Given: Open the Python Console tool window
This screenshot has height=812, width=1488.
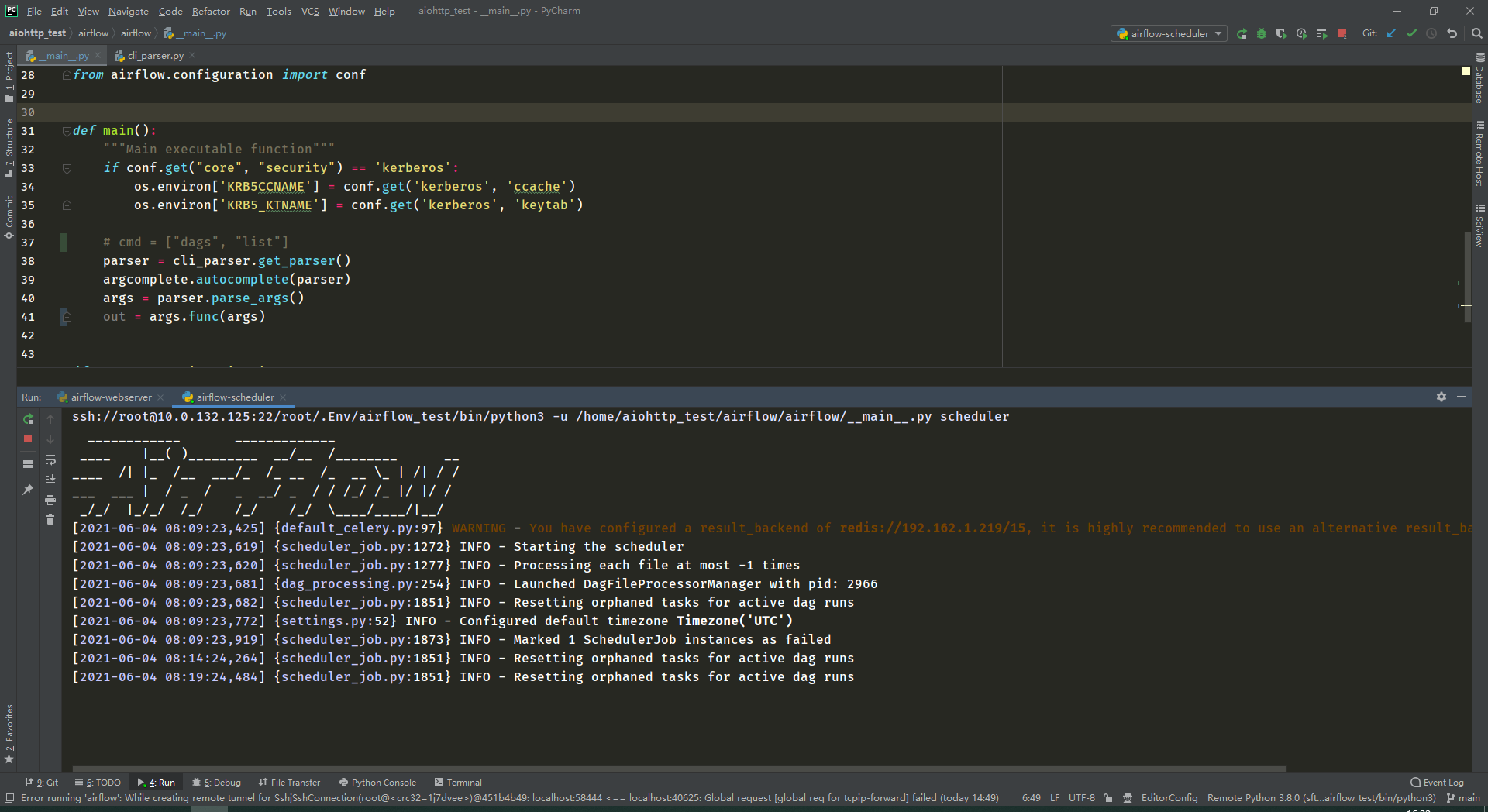Looking at the screenshot, I should 377,783.
